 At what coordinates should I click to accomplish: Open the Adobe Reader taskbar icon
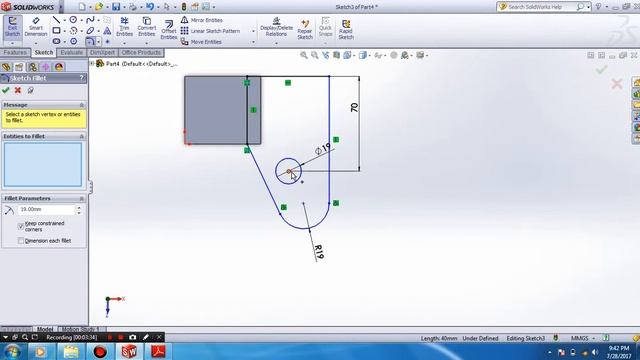[158, 351]
